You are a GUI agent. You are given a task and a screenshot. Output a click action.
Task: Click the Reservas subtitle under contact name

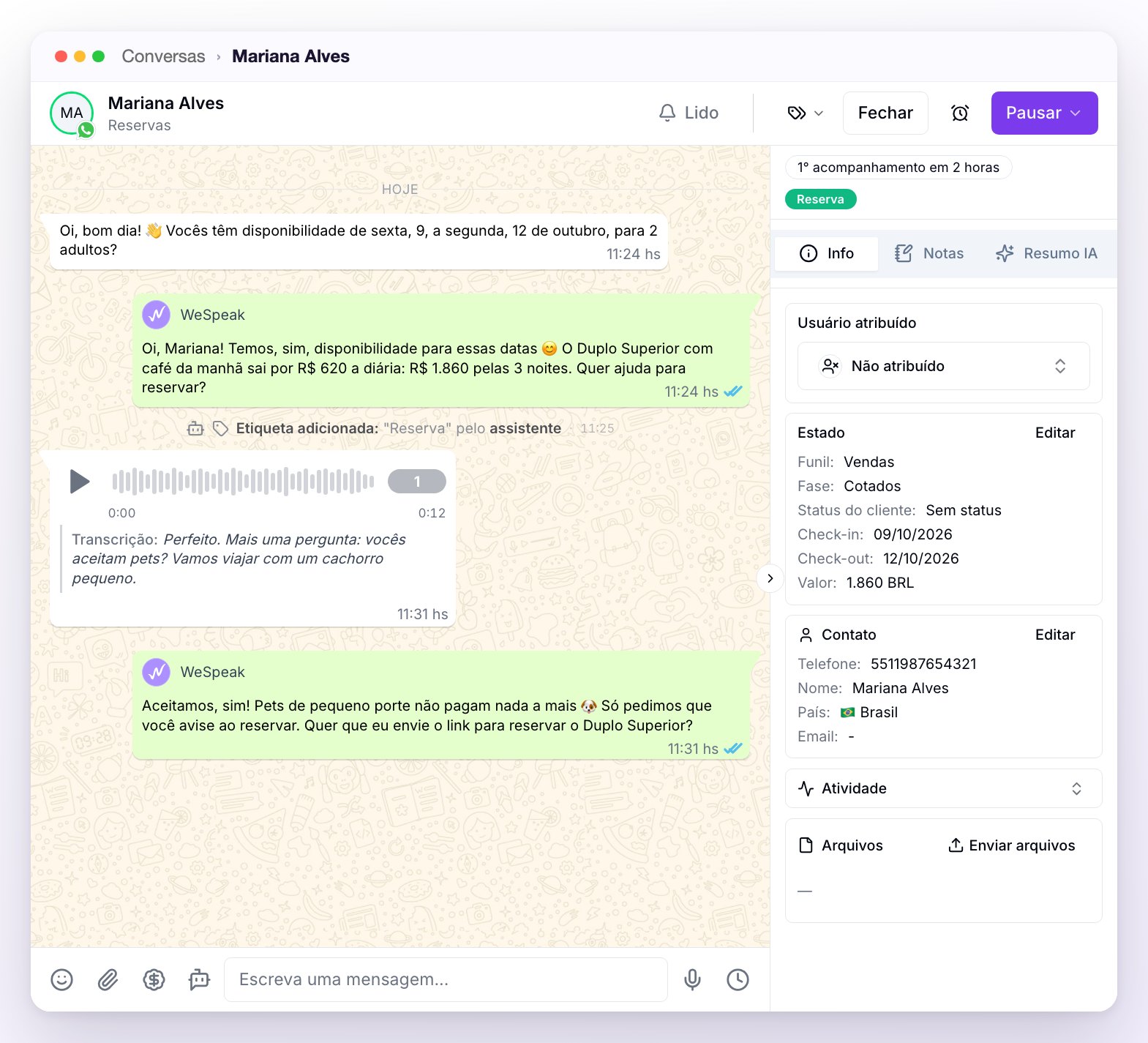point(139,125)
